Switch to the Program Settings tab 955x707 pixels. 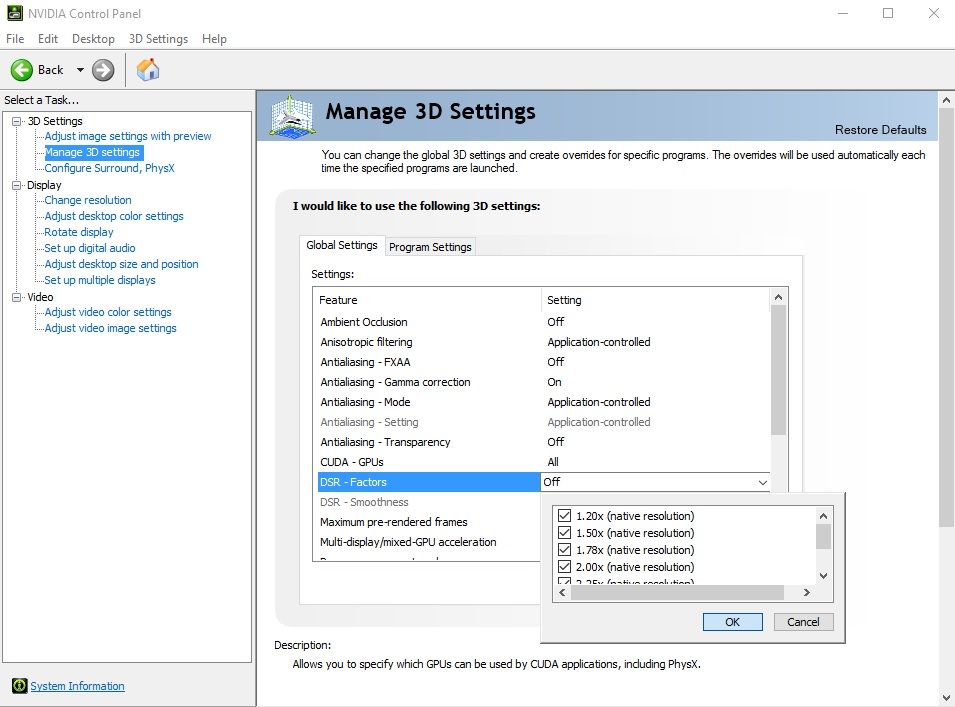[x=430, y=247]
